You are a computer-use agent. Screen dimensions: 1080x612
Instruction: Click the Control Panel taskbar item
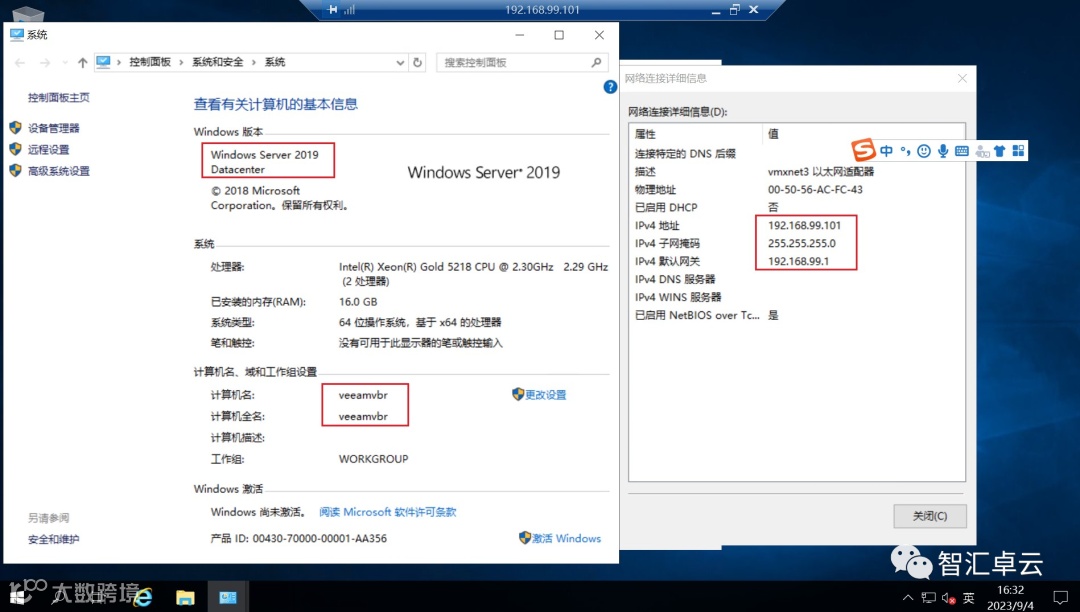228,597
